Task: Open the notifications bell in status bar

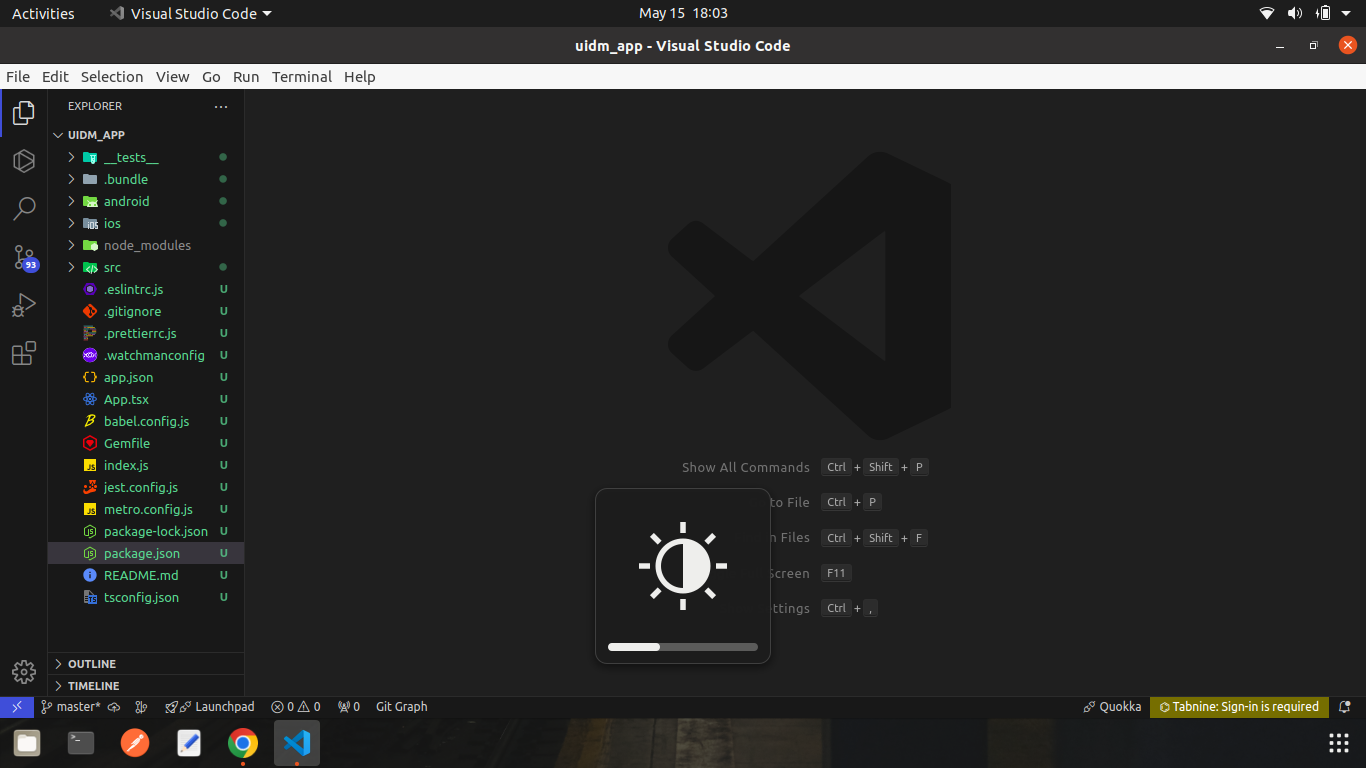Action: [x=1345, y=707]
